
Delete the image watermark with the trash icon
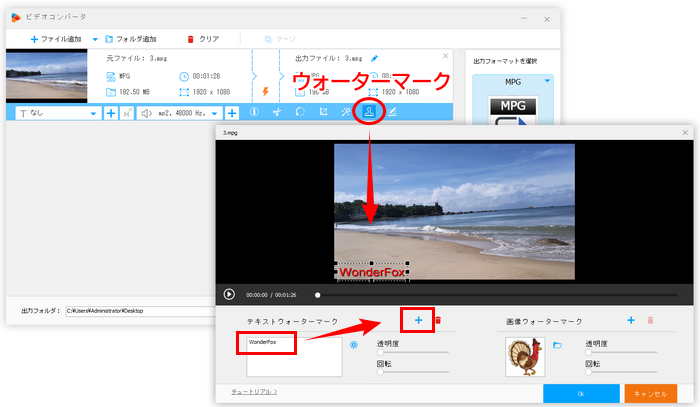coord(650,320)
